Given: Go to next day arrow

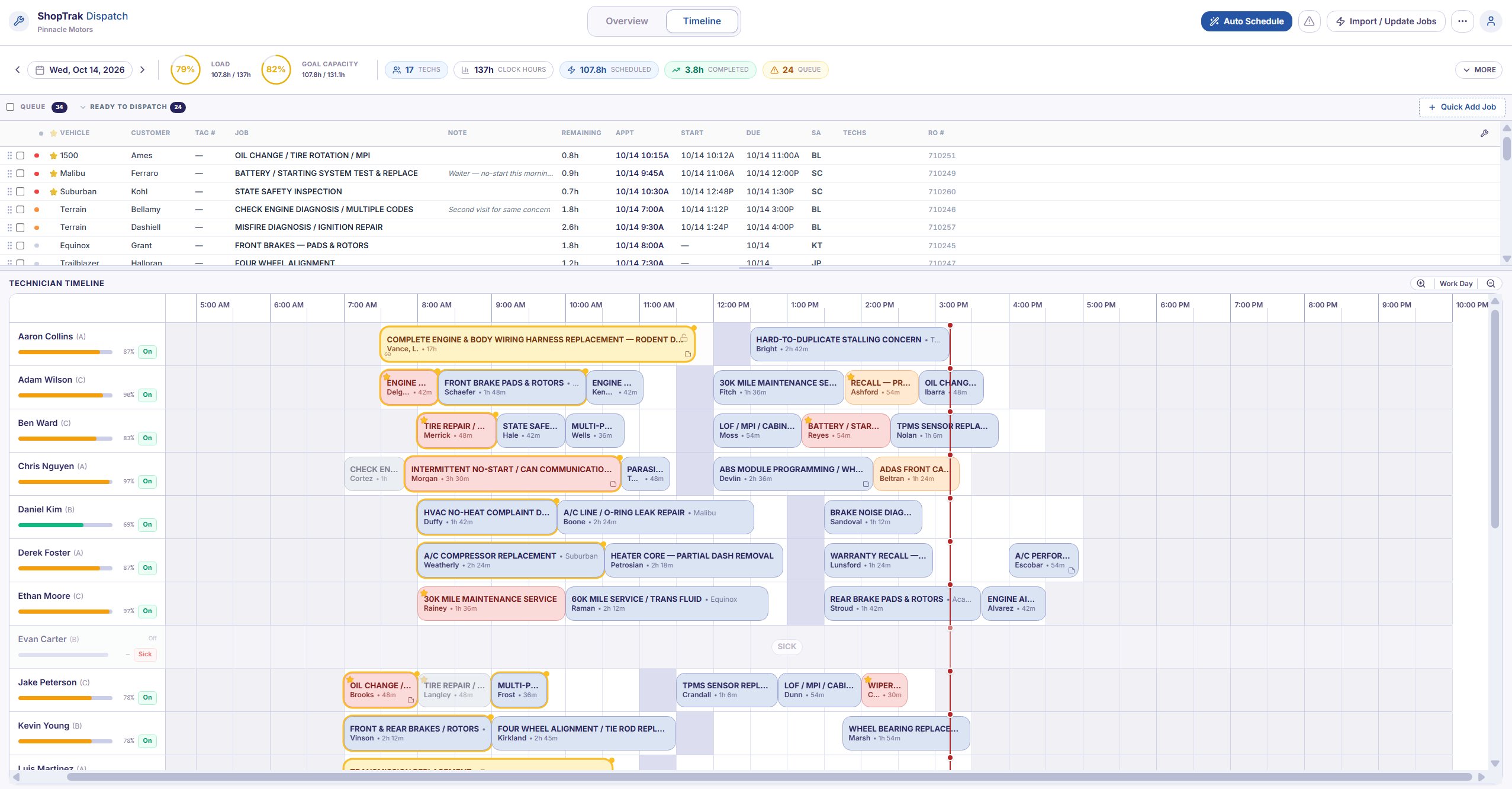Looking at the screenshot, I should [x=142, y=70].
